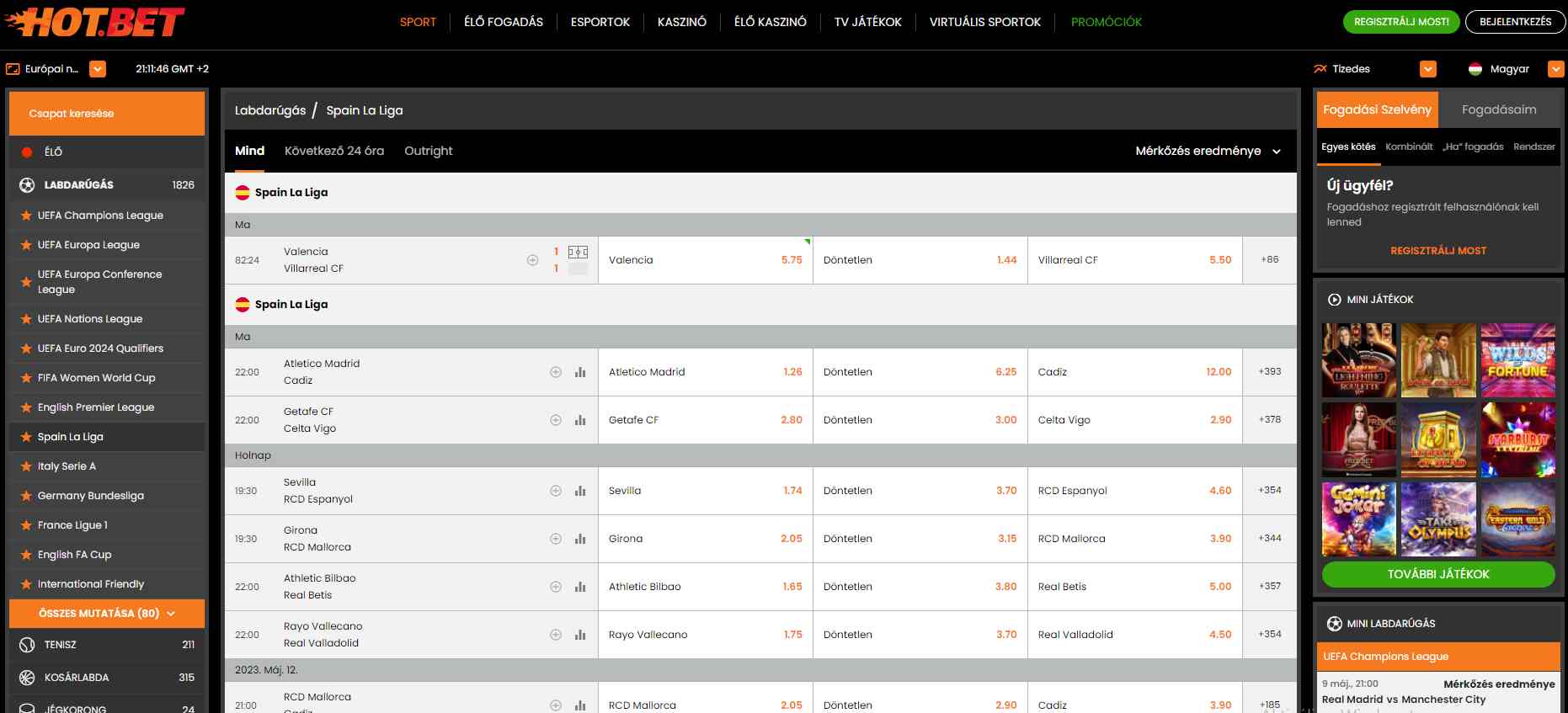Click Regisztrálj Most! green button
1568x713 pixels.
click(x=1401, y=22)
